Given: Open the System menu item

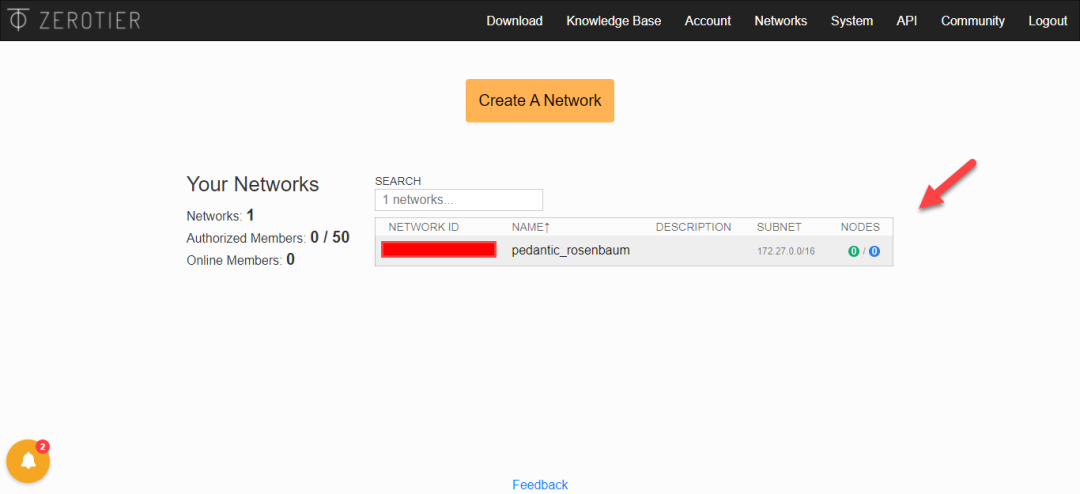Looking at the screenshot, I should (851, 21).
